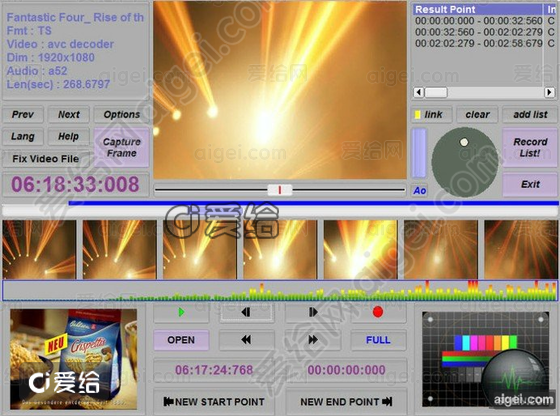Start playback with the green play icon
This screenshot has height=416, width=560.
[181, 312]
